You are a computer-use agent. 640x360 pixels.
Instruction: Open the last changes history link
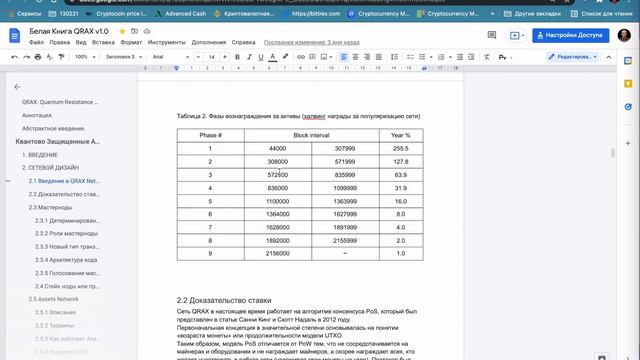(x=311, y=42)
